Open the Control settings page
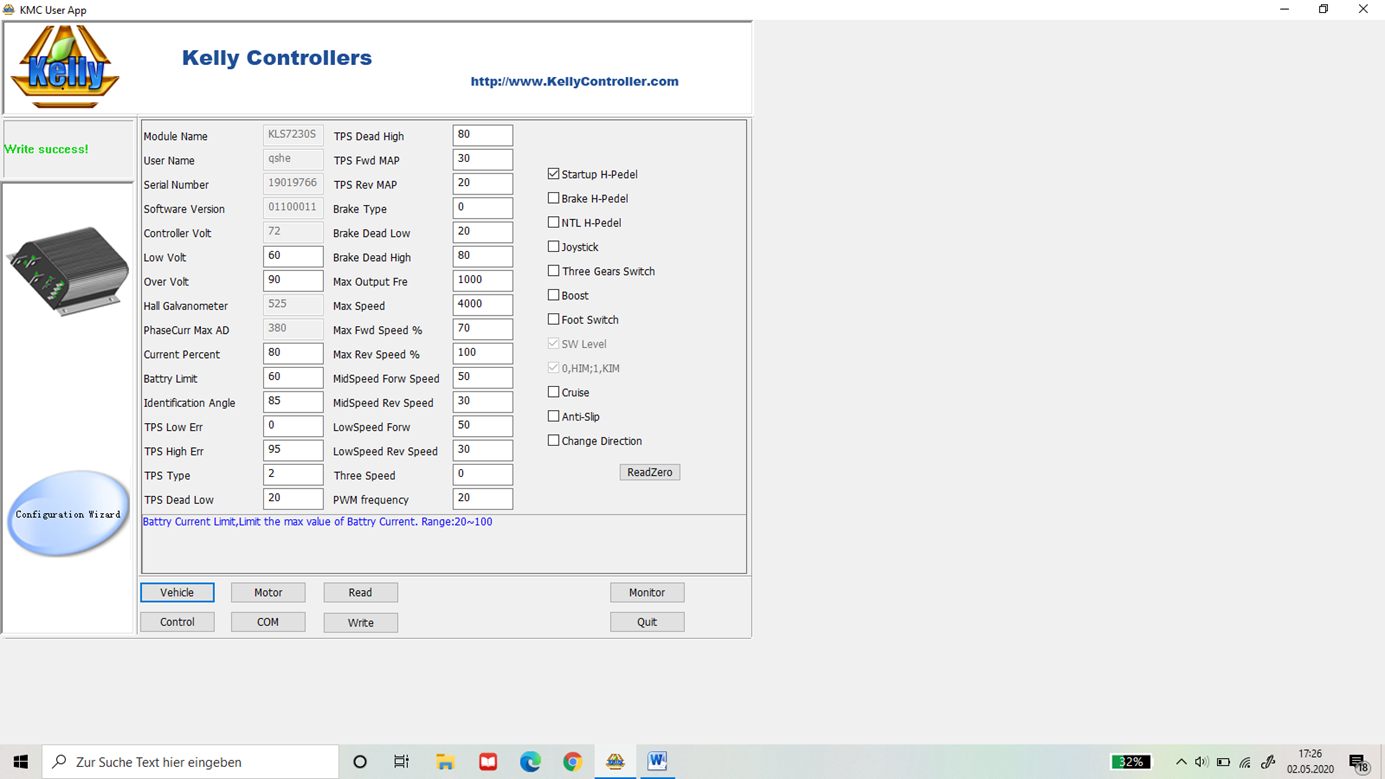 click(177, 622)
